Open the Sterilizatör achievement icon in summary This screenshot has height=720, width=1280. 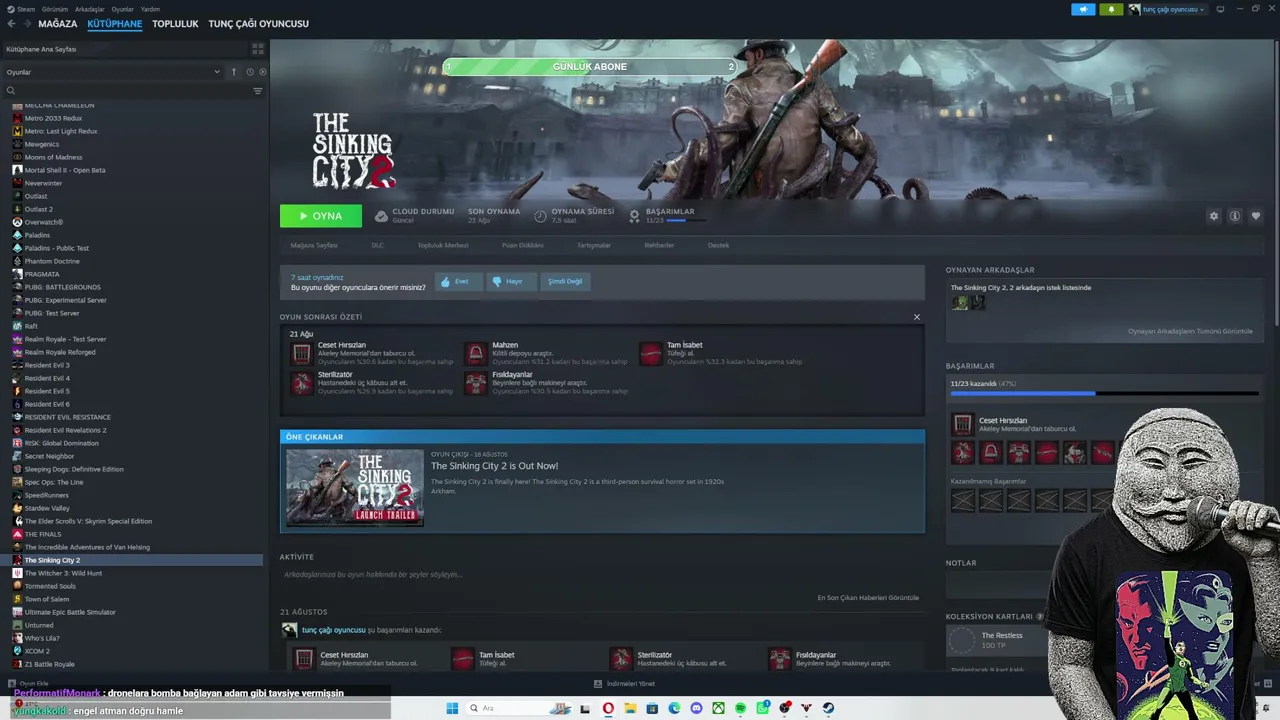click(301, 383)
